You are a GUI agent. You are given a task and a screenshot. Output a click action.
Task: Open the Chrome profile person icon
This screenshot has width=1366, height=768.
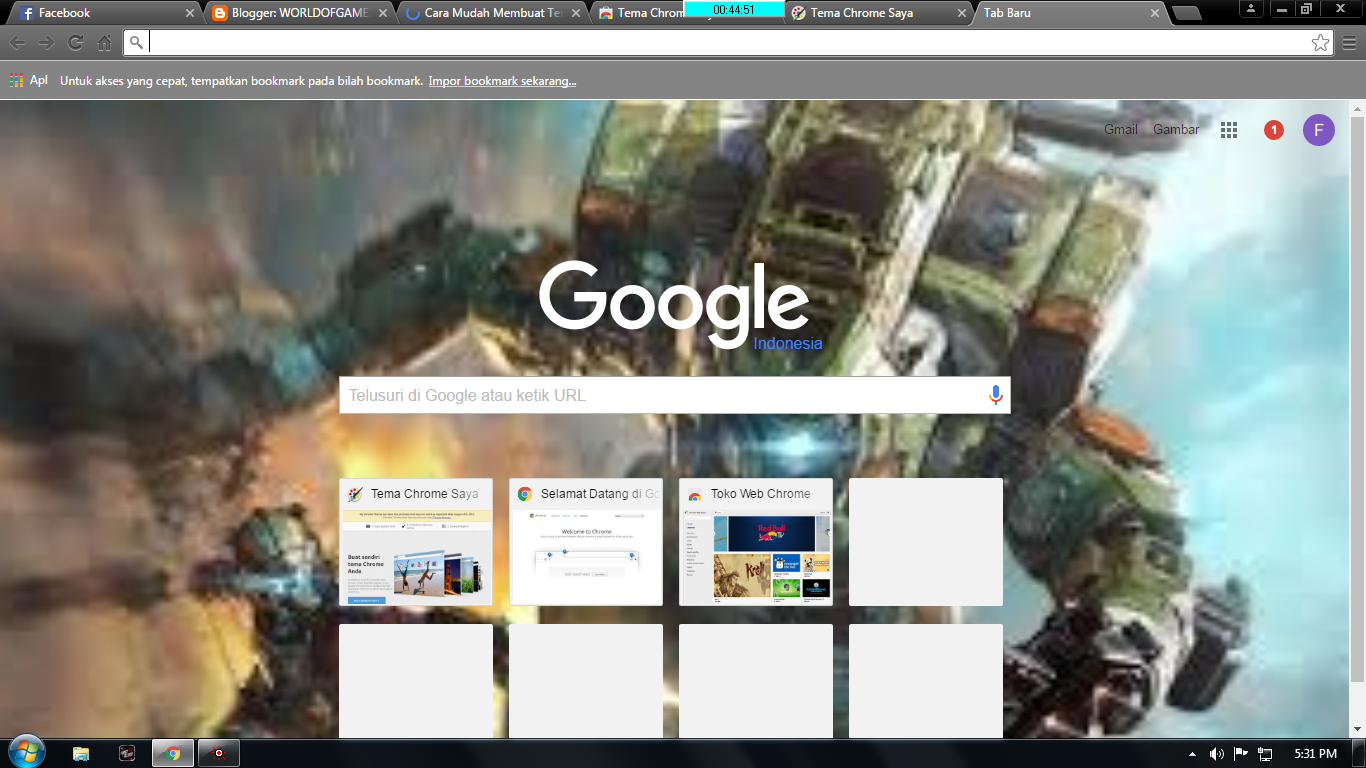pyautogui.click(x=1252, y=8)
